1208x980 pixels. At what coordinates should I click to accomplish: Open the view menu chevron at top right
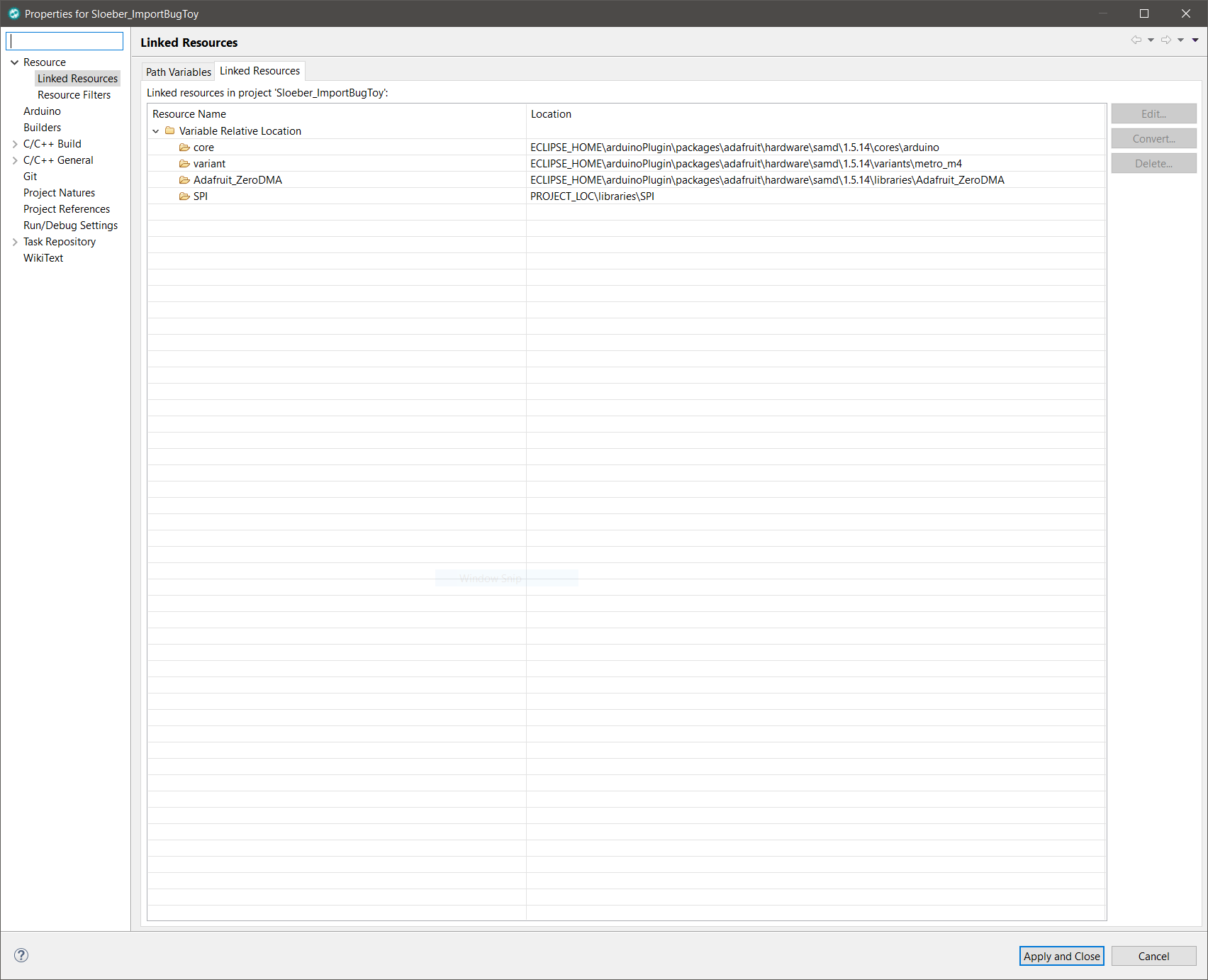[1196, 40]
